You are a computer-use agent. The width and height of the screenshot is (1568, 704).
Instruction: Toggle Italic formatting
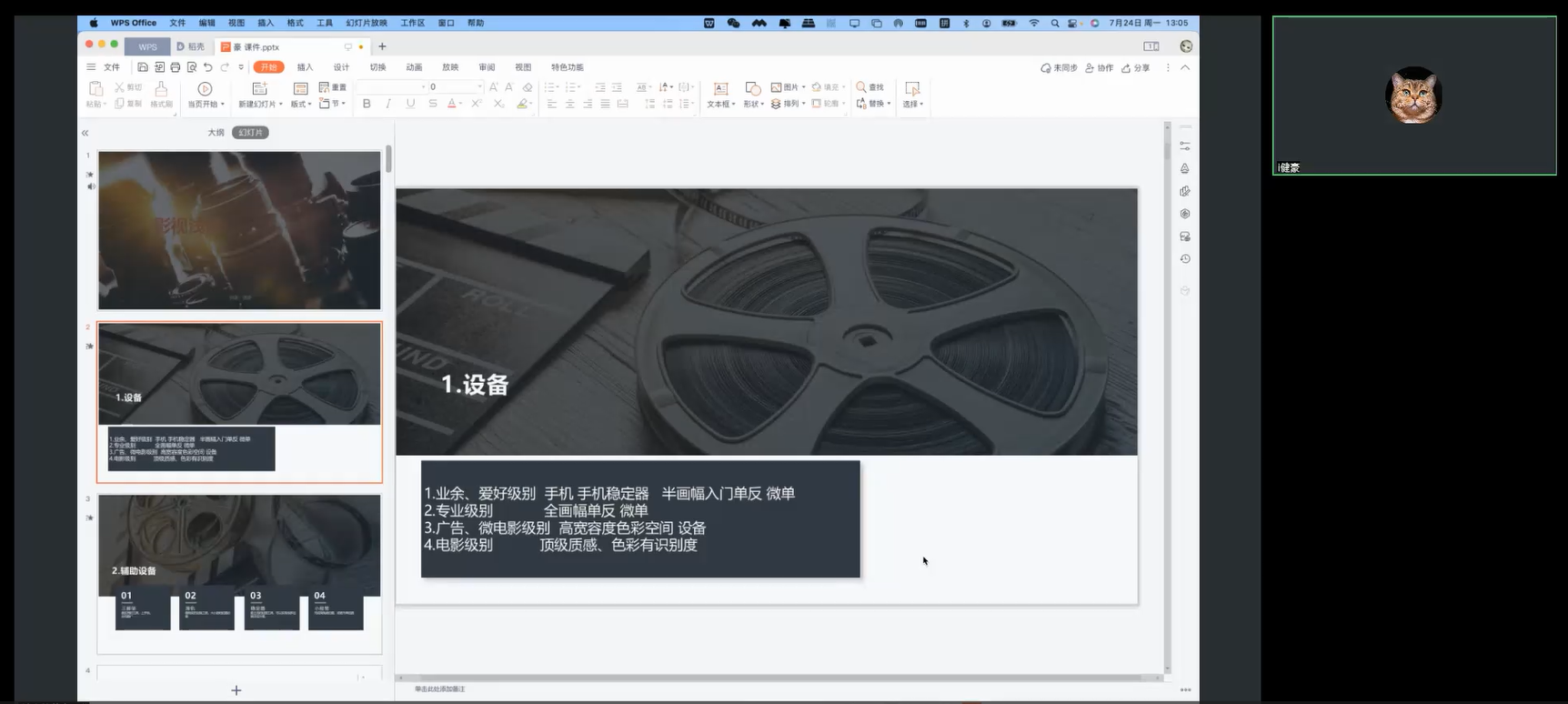click(388, 104)
